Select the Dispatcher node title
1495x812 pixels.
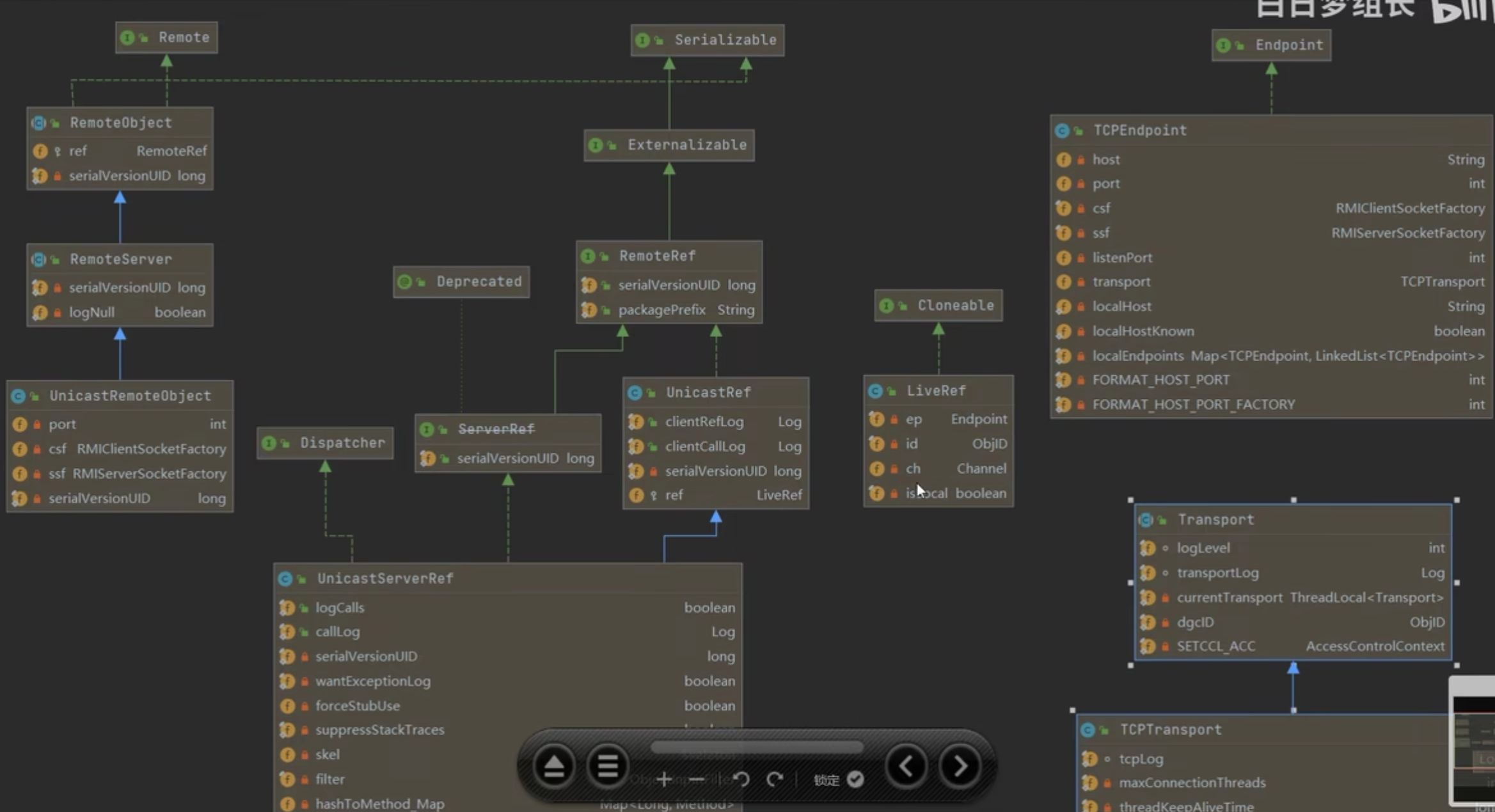tap(343, 442)
